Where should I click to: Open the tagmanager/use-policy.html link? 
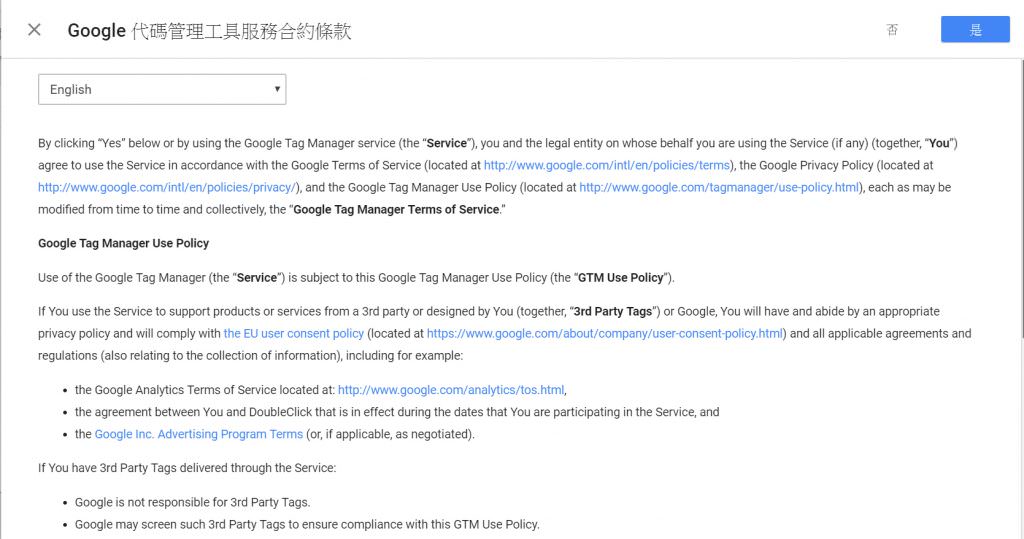pos(719,187)
